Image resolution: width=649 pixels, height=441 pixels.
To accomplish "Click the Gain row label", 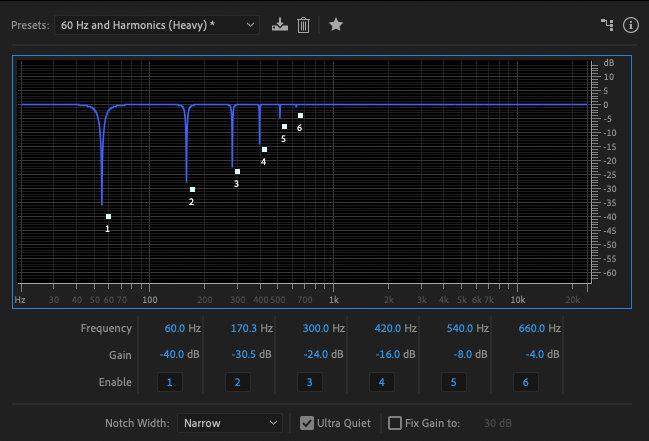I will point(120,355).
